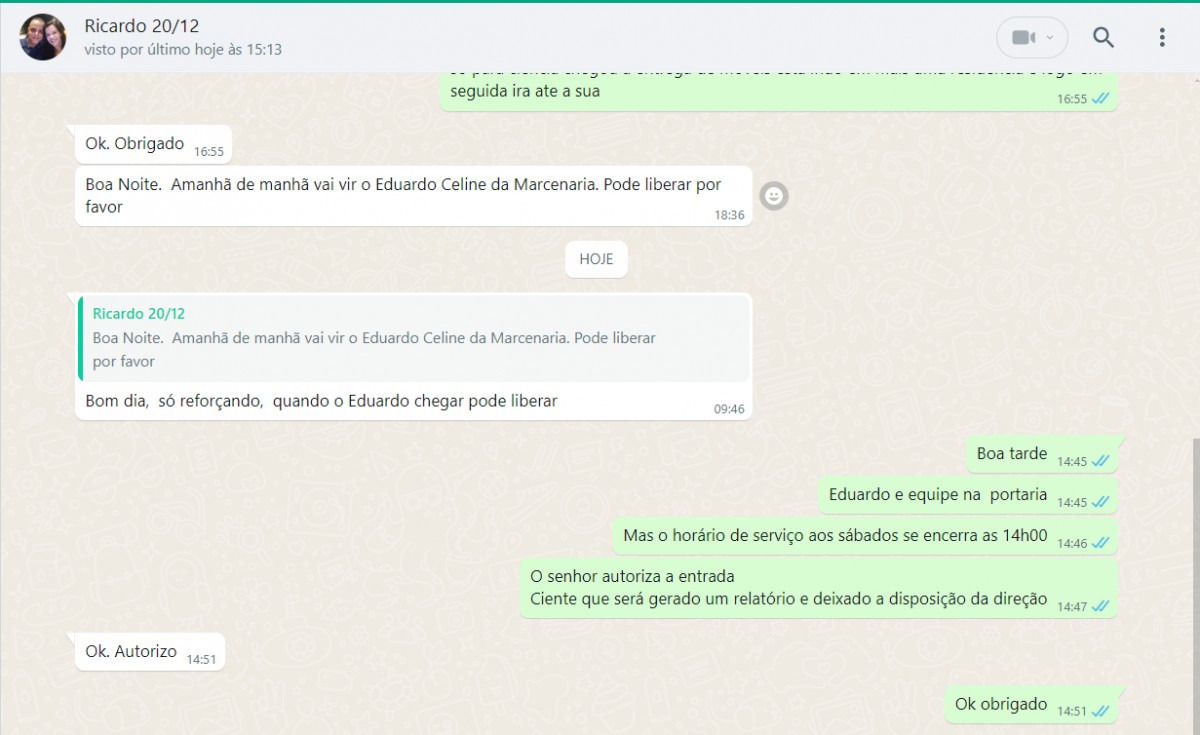Select the "Bom dia, só reforçando" message text
This screenshot has width=1200, height=735.
pyautogui.click(x=321, y=401)
